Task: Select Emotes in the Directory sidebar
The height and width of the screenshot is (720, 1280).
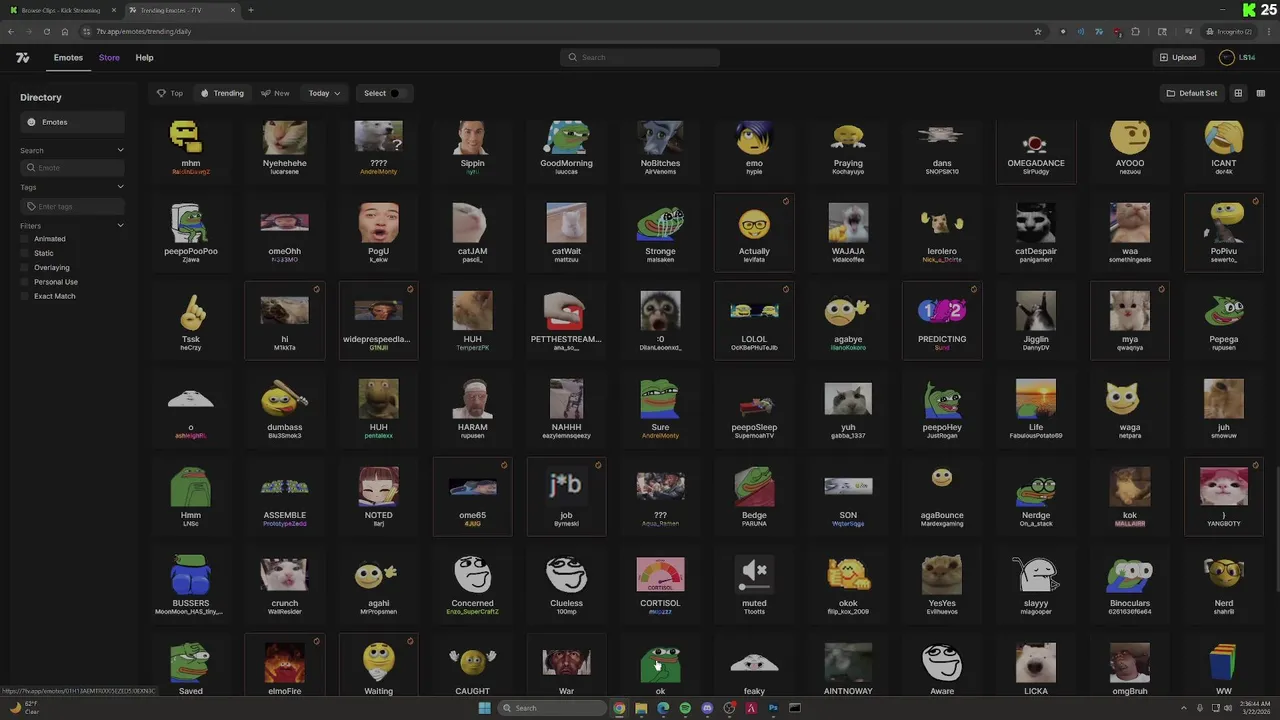Action: coord(72,122)
